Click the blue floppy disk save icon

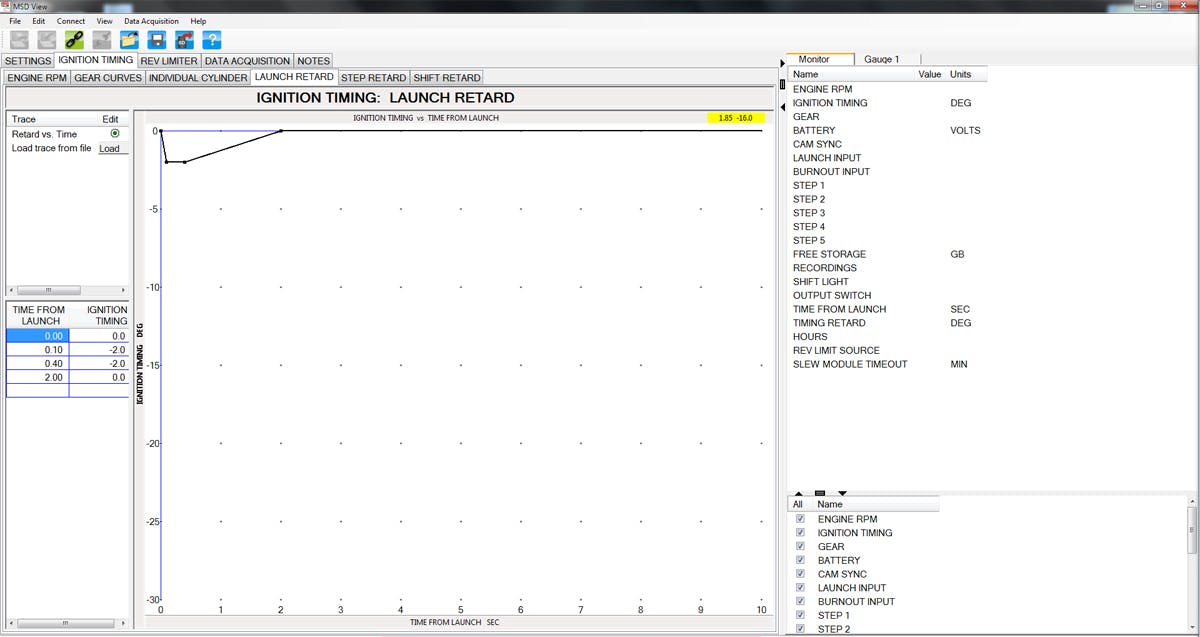tap(157, 40)
